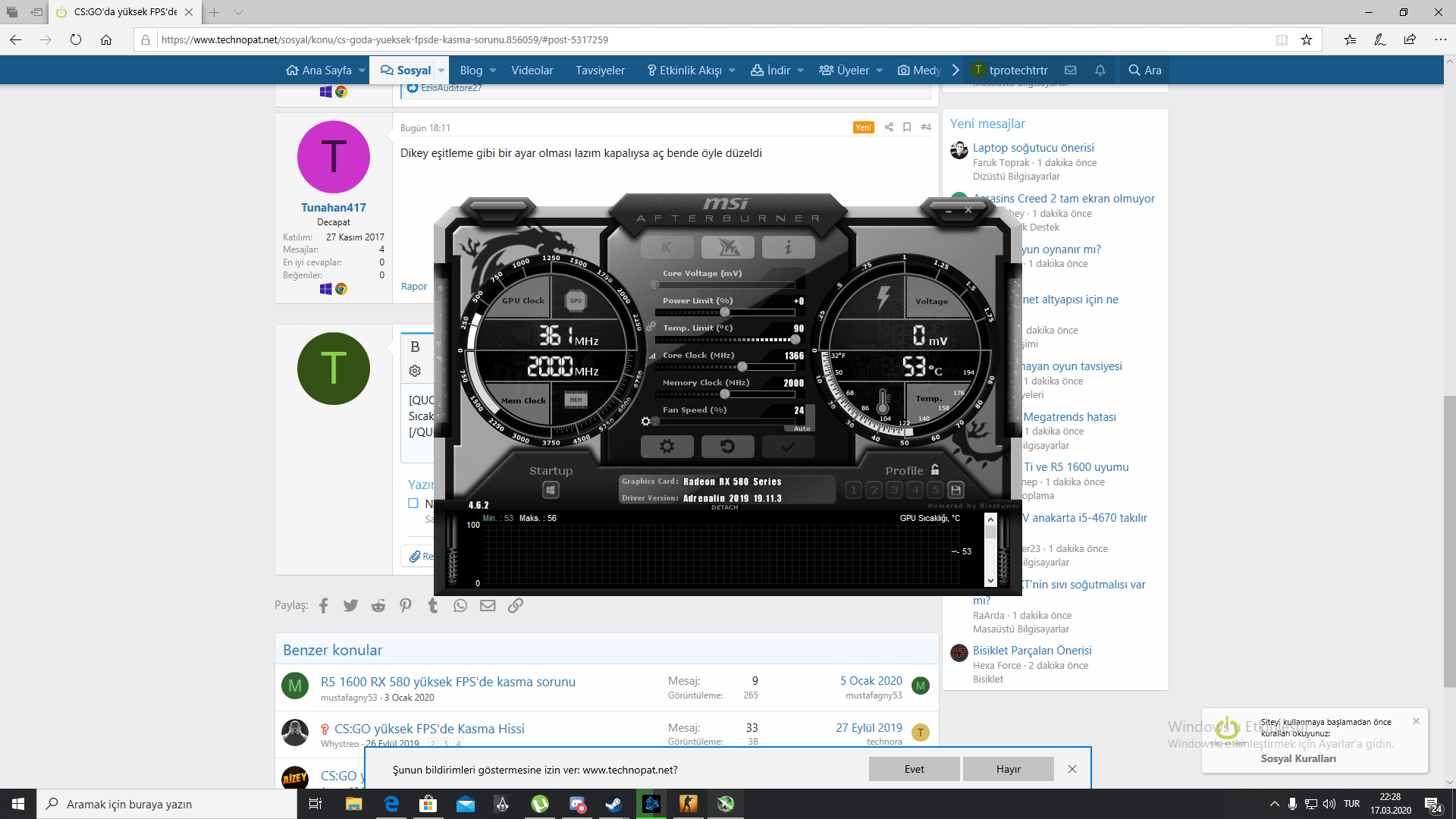The image size is (1456, 819).
Task: Save profile with the floppy disk icon
Action: point(955,490)
